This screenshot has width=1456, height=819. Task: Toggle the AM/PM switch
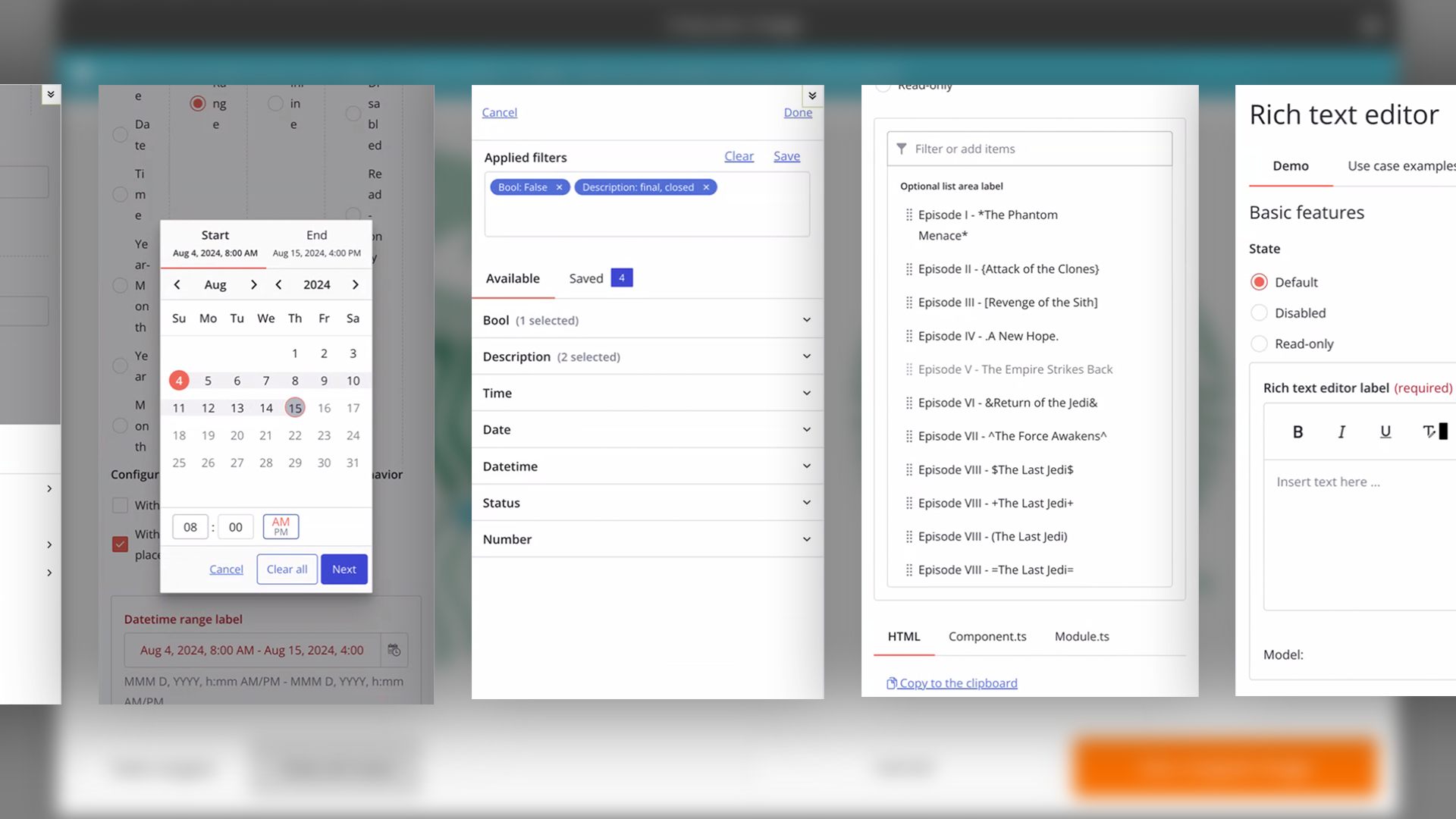point(281,526)
